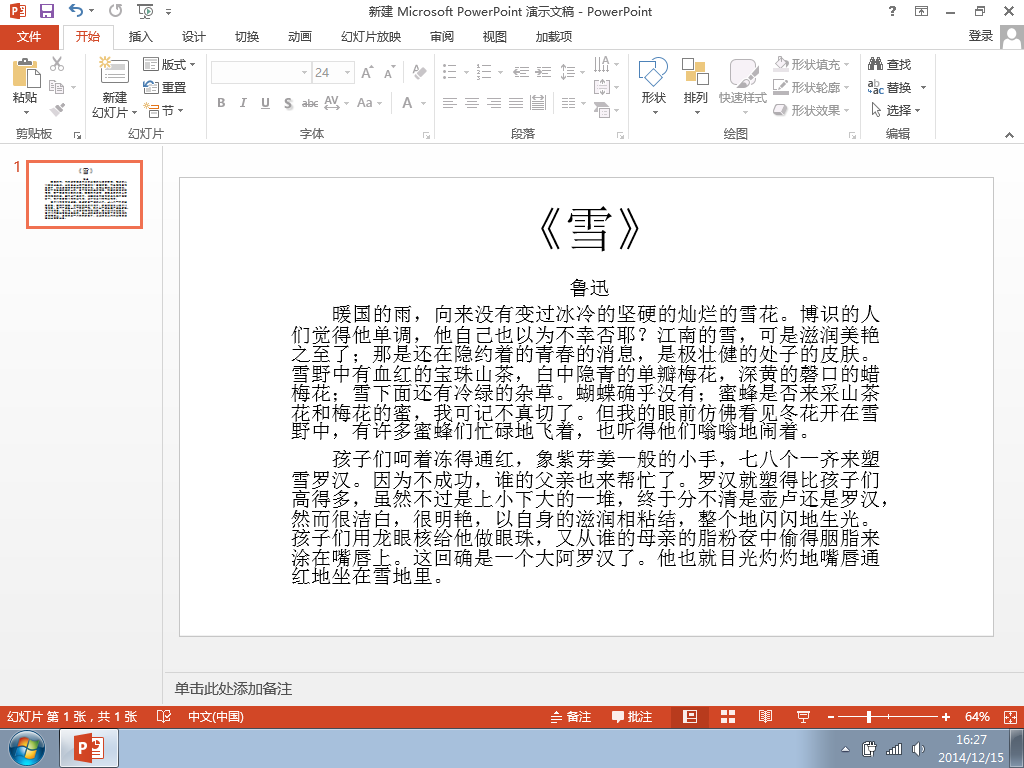Select Format Painter brush icon
This screenshot has height=768, width=1024.
click(x=57, y=109)
